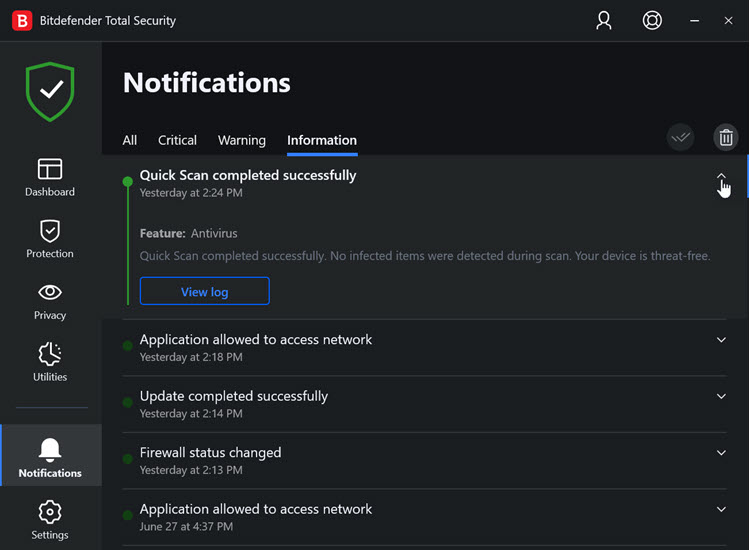This screenshot has height=550, width=750.
Task: Go to the Privacy eye section
Action: 50,301
